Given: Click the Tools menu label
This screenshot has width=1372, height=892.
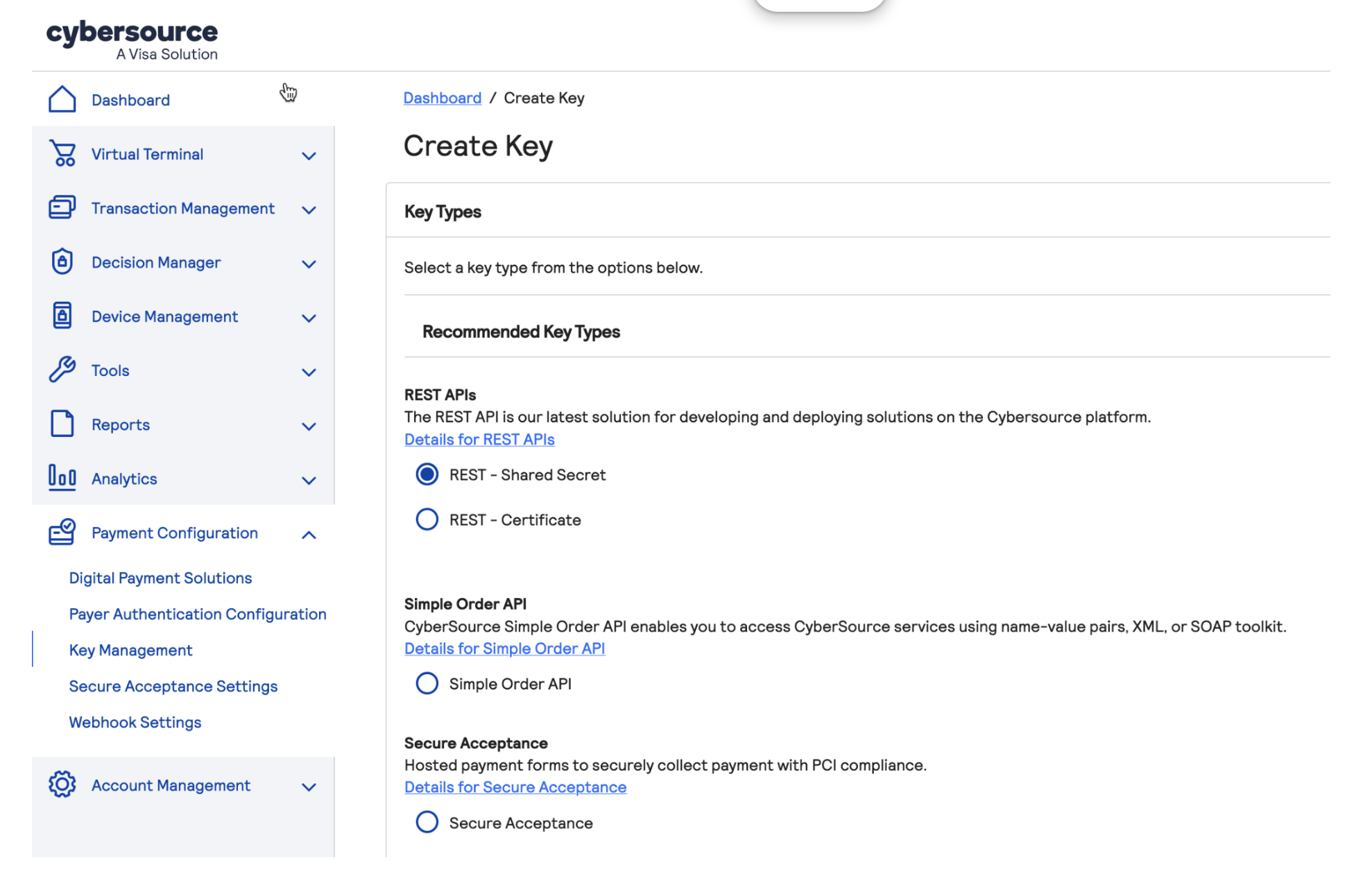Looking at the screenshot, I should [110, 370].
